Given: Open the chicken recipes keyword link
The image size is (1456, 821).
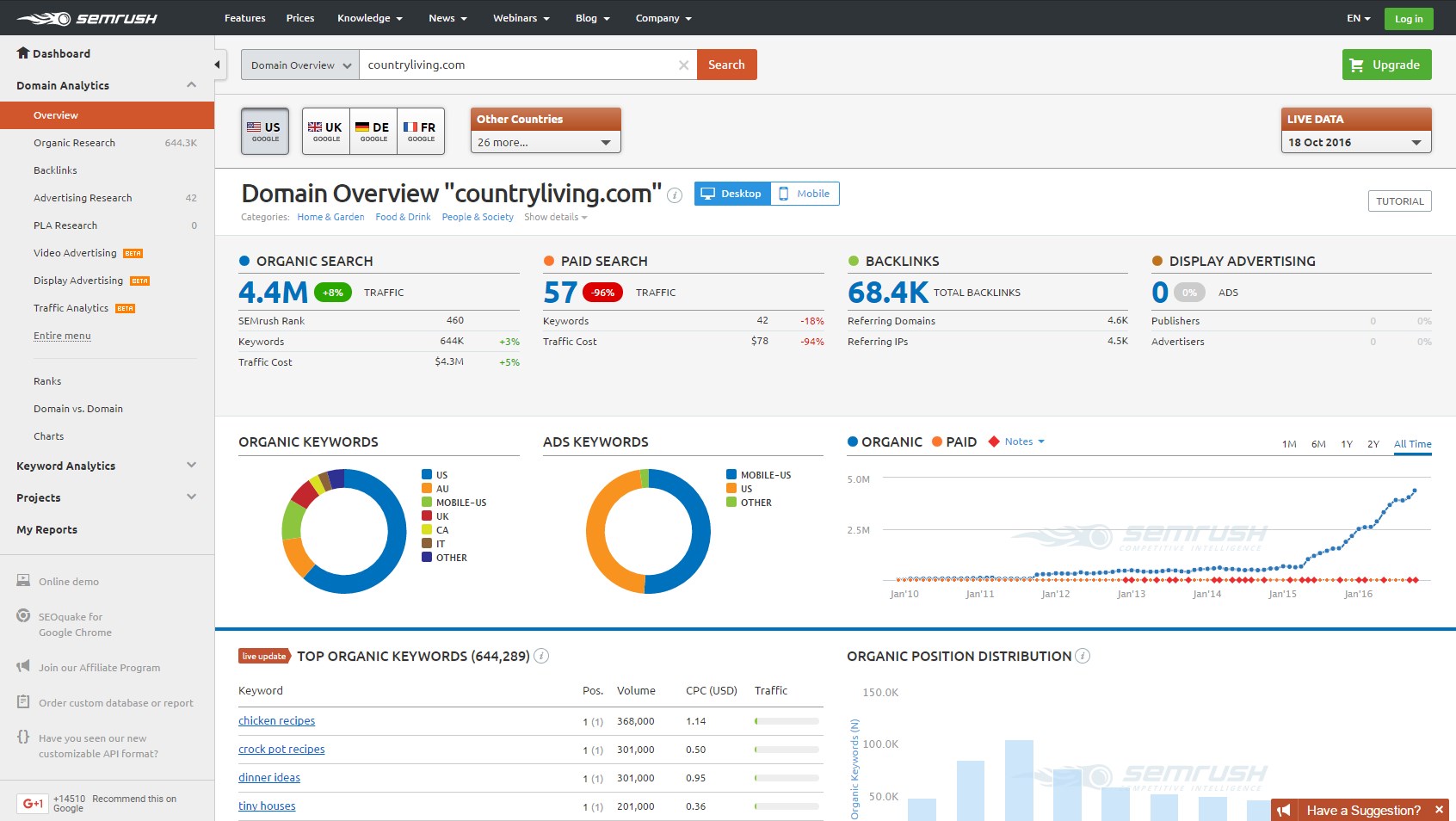Looking at the screenshot, I should click(x=277, y=721).
